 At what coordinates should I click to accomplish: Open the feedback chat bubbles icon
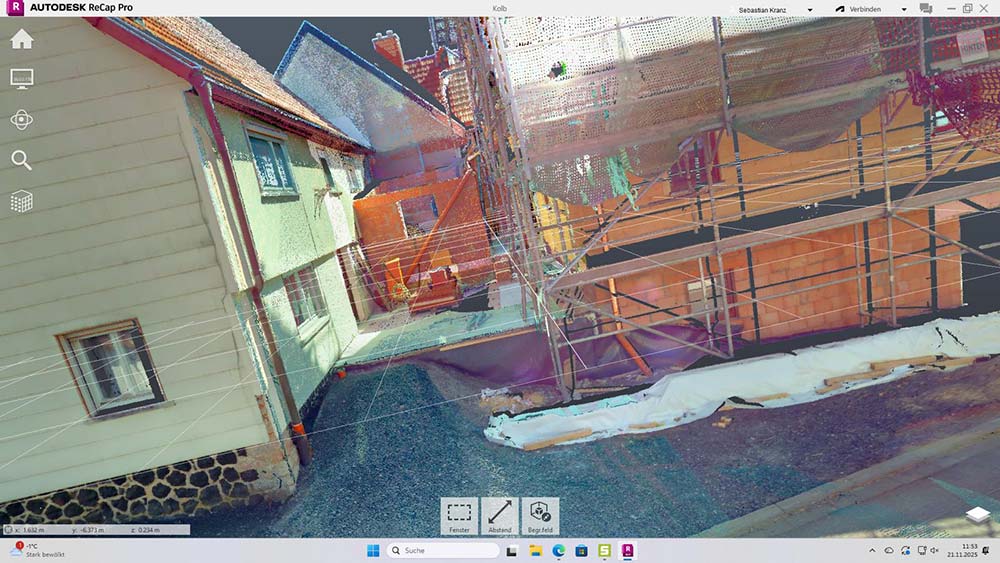coord(926,8)
